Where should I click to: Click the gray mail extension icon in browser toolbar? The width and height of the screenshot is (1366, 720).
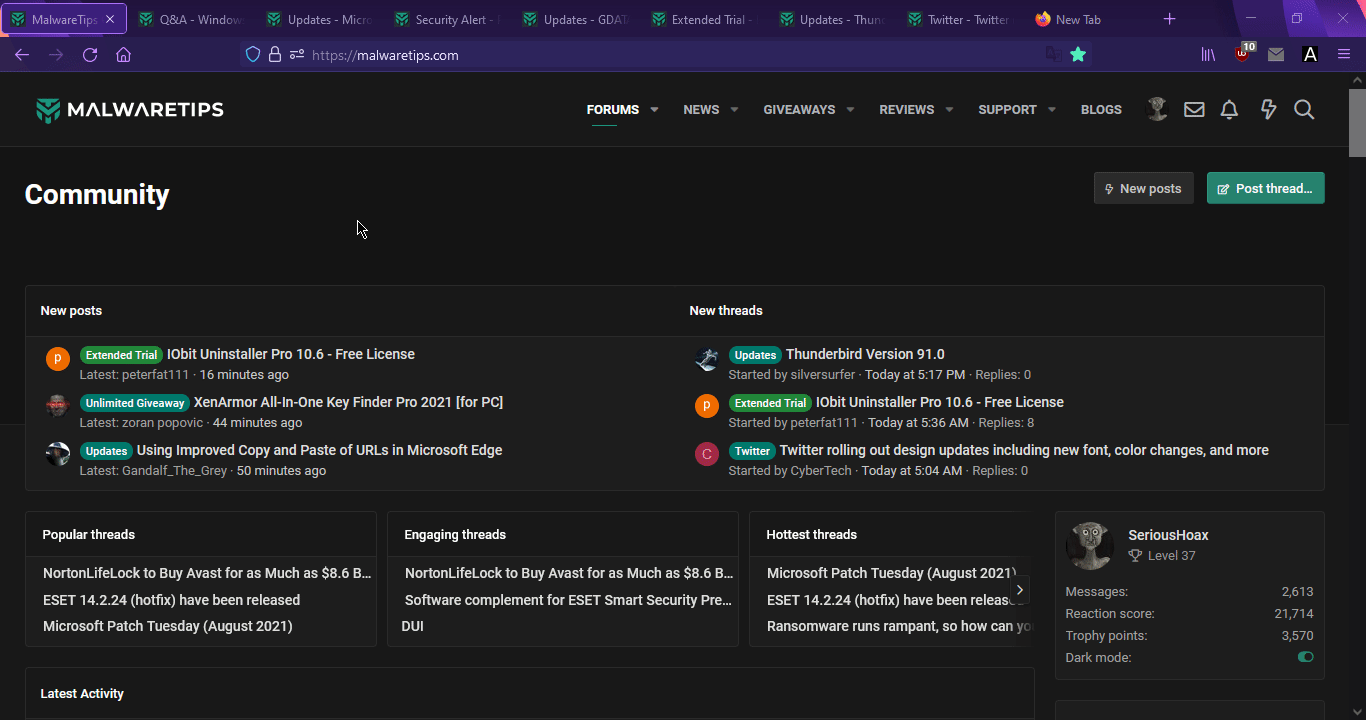coord(1276,55)
